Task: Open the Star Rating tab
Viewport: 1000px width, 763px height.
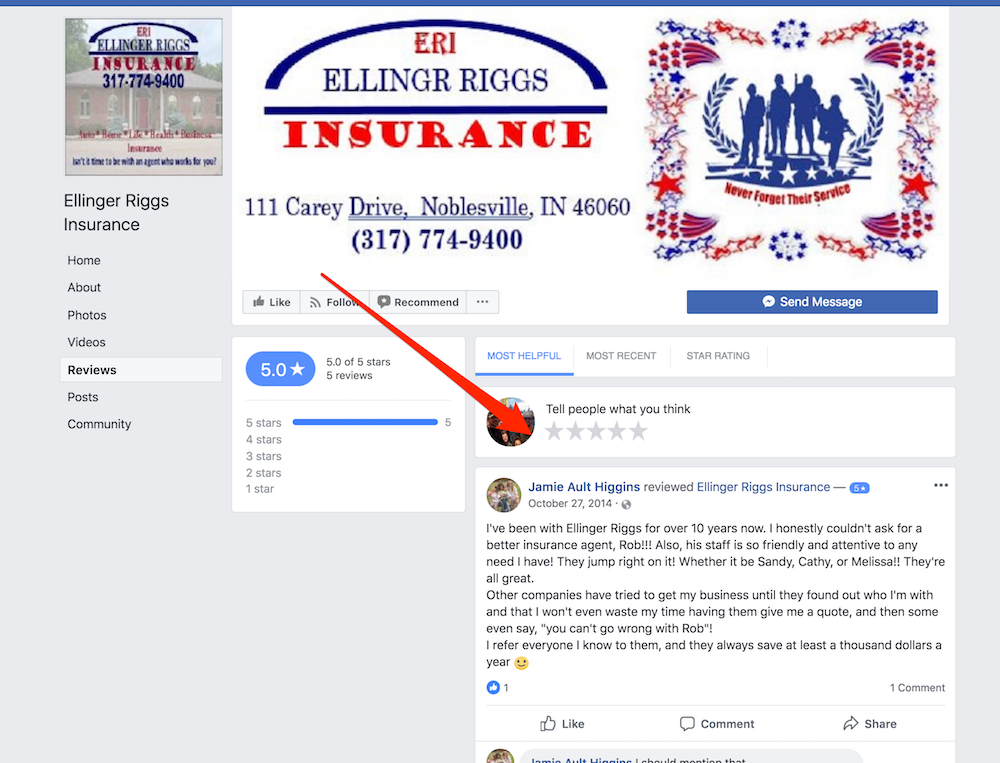Action: (718, 356)
